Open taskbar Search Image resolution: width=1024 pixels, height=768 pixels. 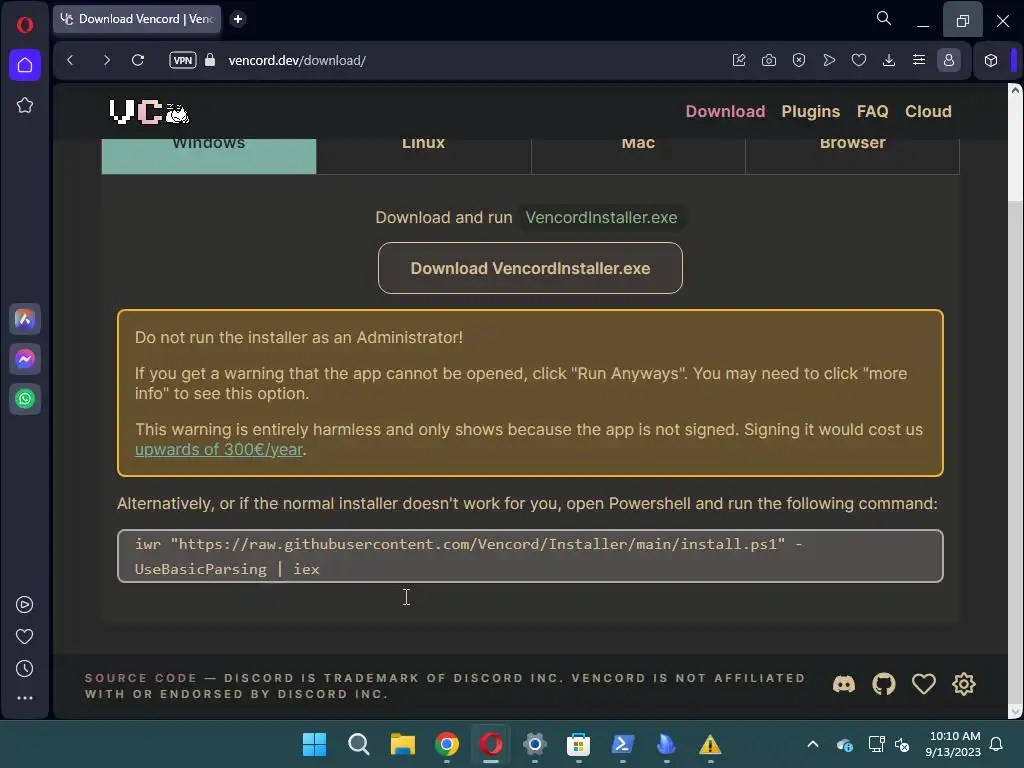[359, 744]
